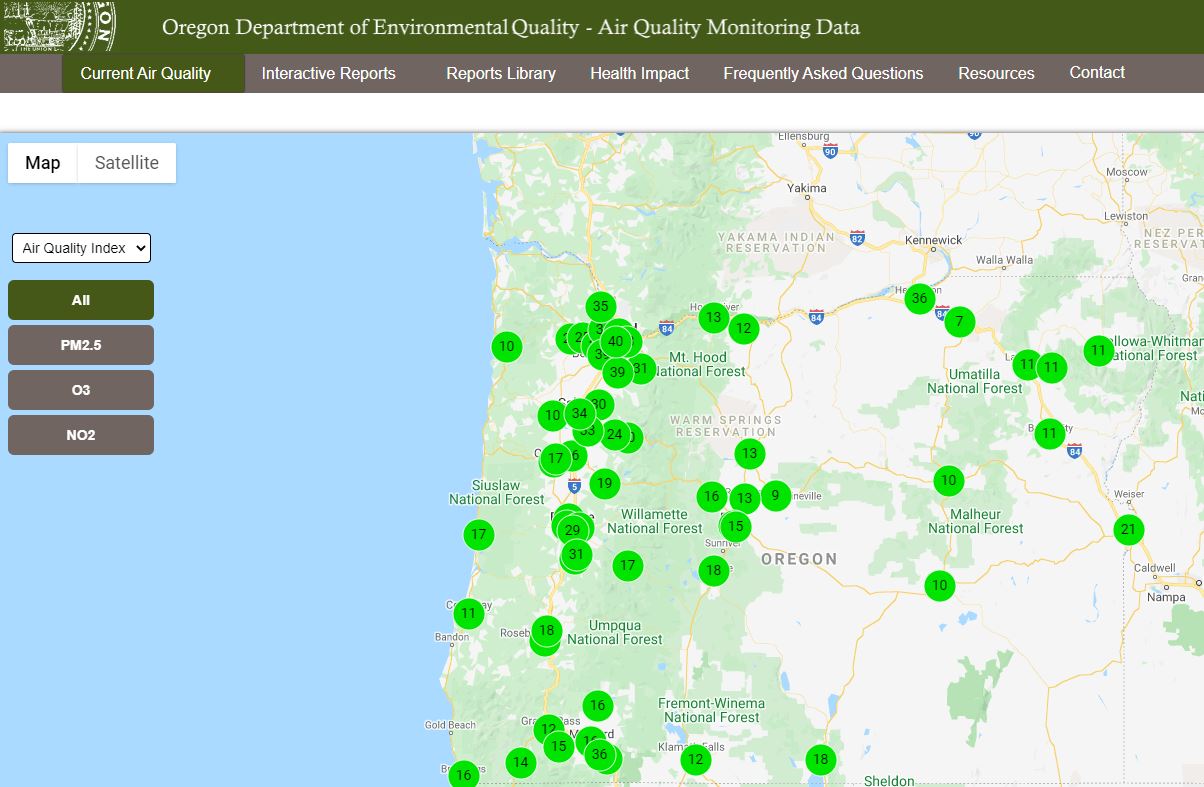Click the Lewiston city label
This screenshot has width=1204, height=787.
[x=1125, y=216]
